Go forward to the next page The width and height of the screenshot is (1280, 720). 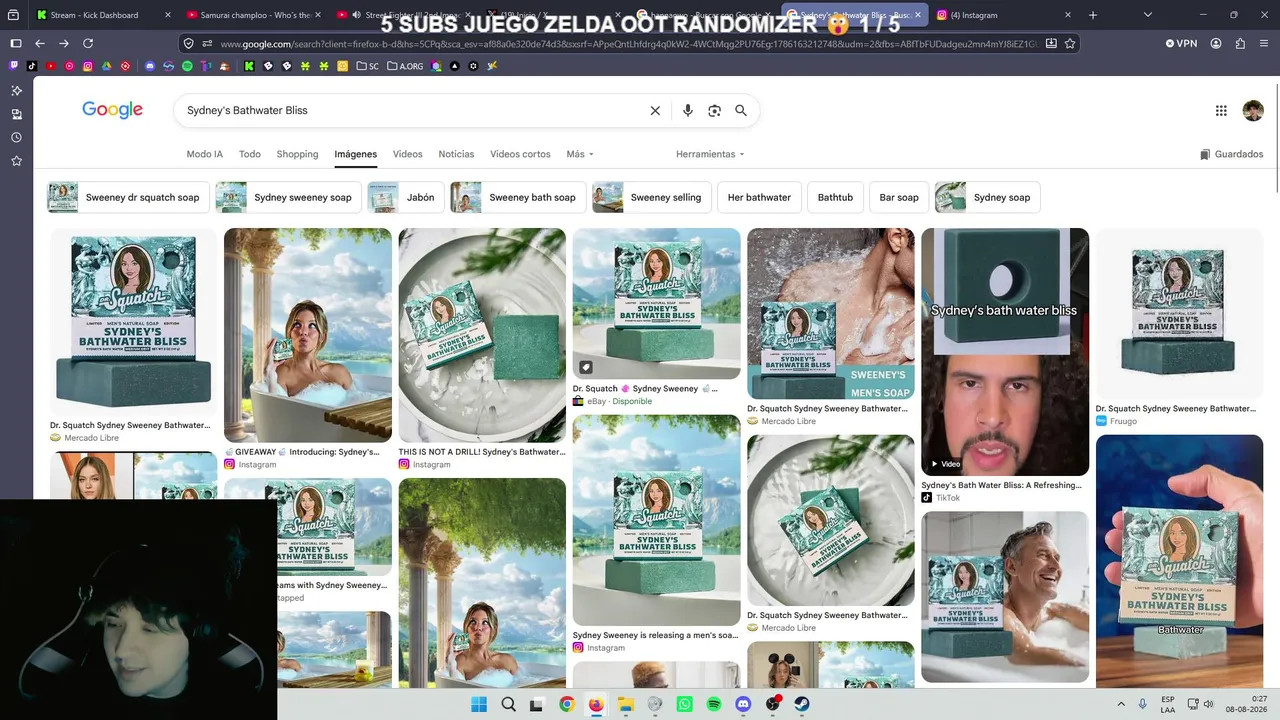(64, 44)
